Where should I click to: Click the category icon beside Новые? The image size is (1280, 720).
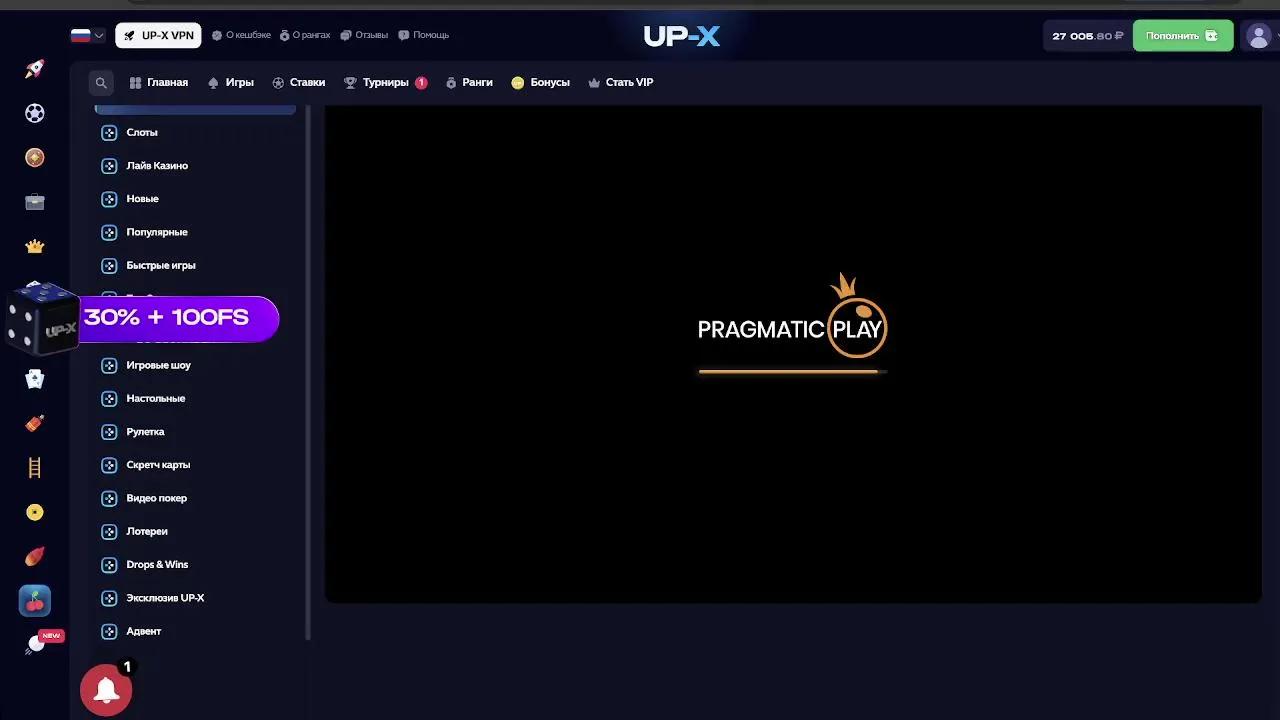pos(109,199)
